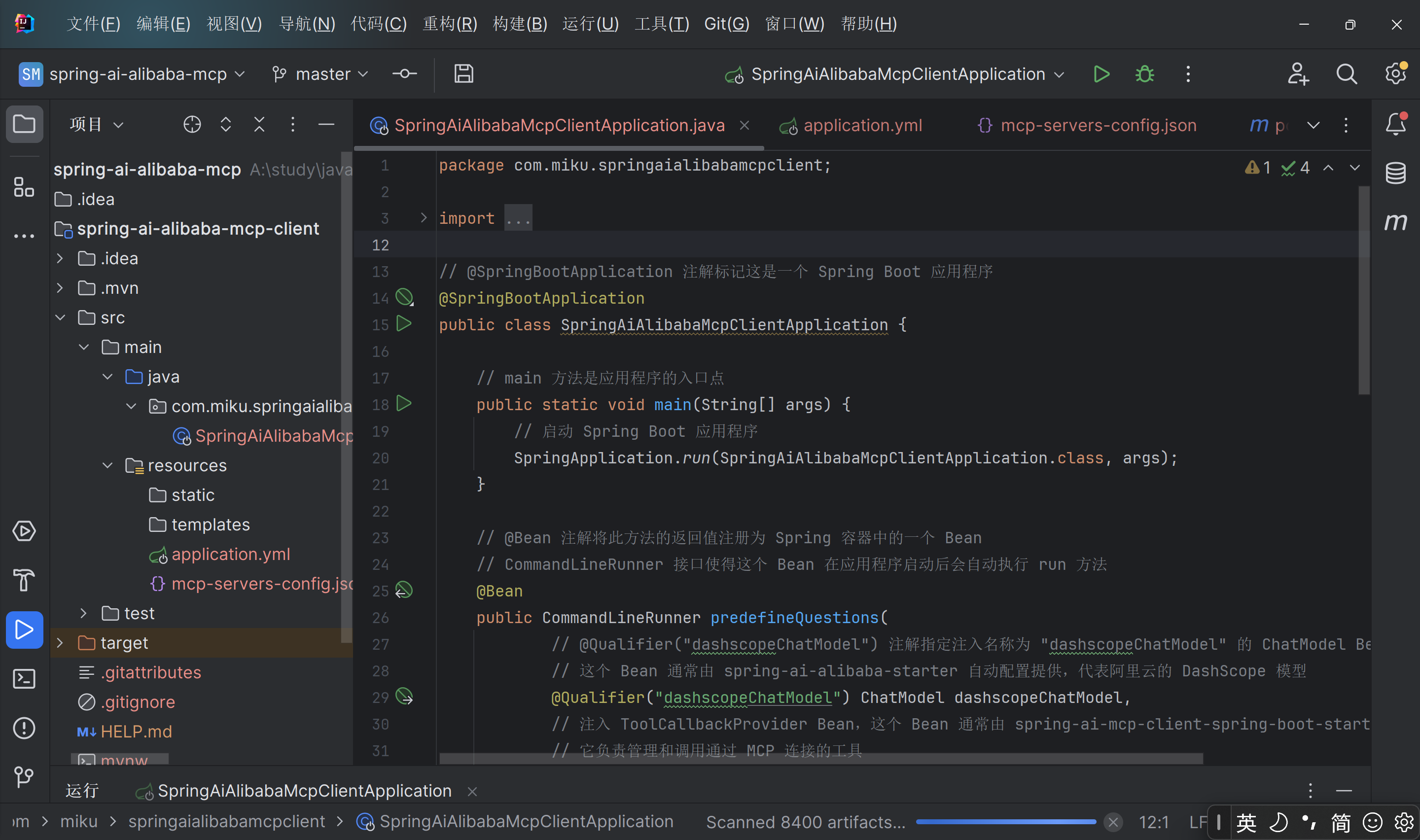Click the springaialibabamcpclient breadcrumb
The width and height of the screenshot is (1420, 840).
226,821
